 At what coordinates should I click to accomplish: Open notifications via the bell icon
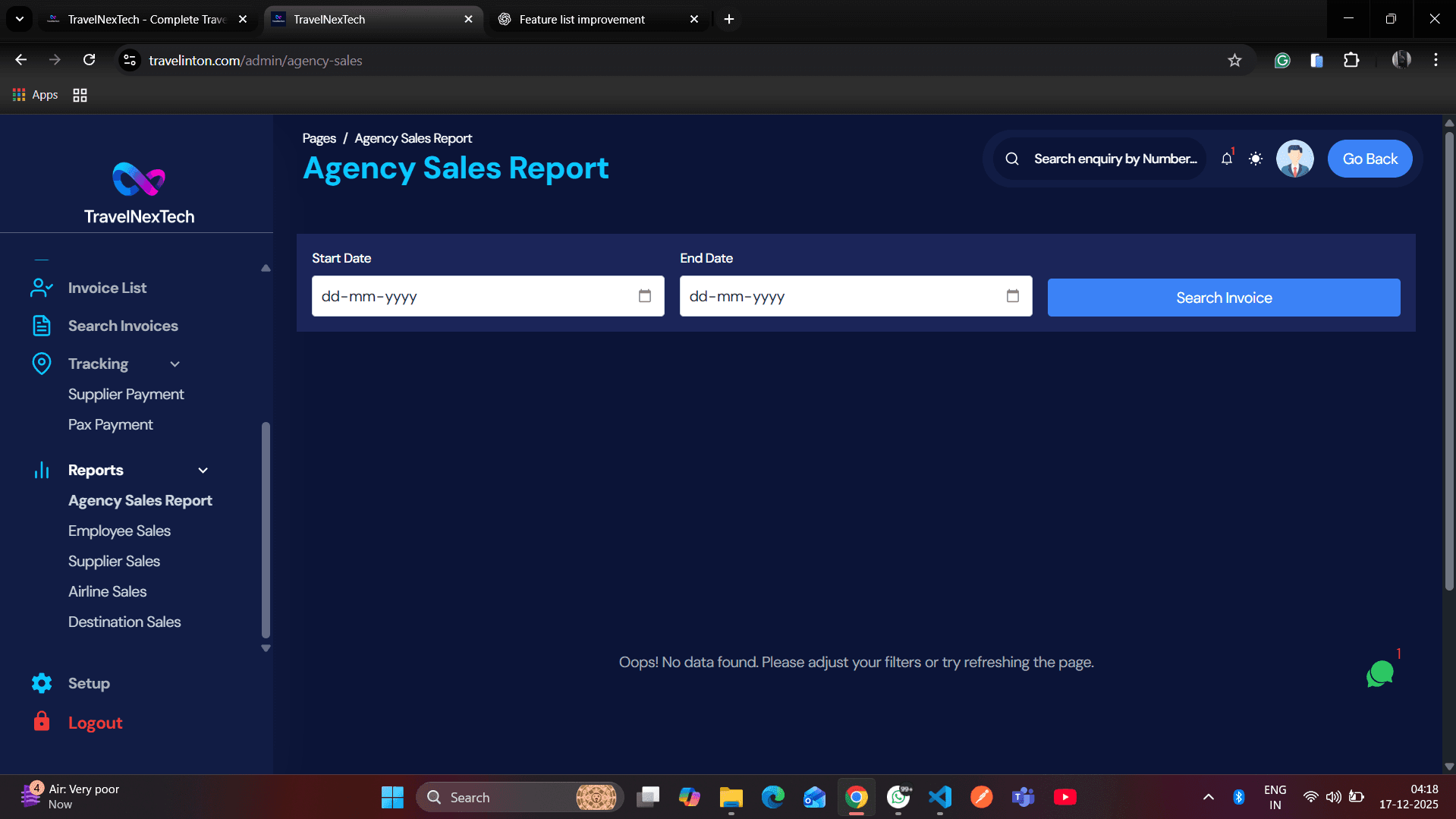click(1226, 159)
